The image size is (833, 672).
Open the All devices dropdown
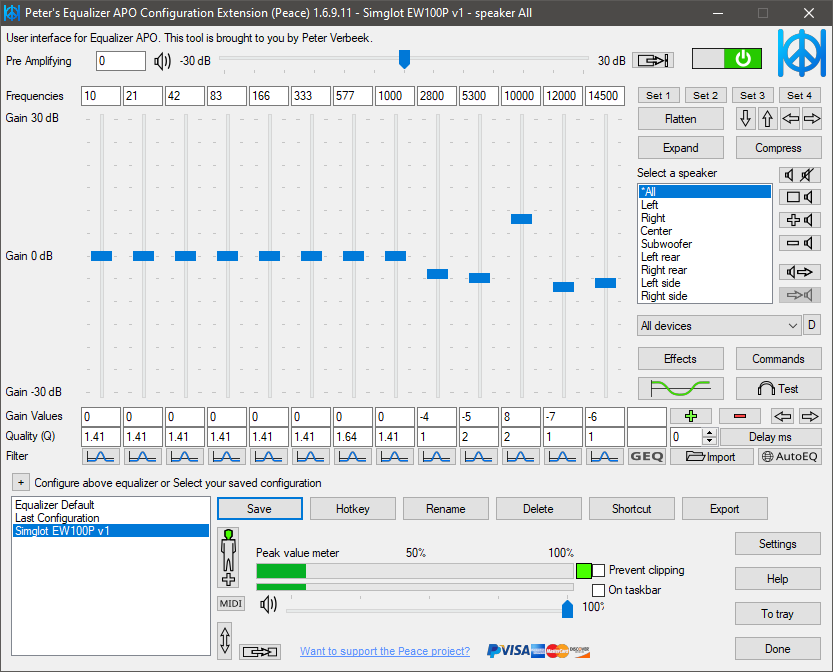720,326
